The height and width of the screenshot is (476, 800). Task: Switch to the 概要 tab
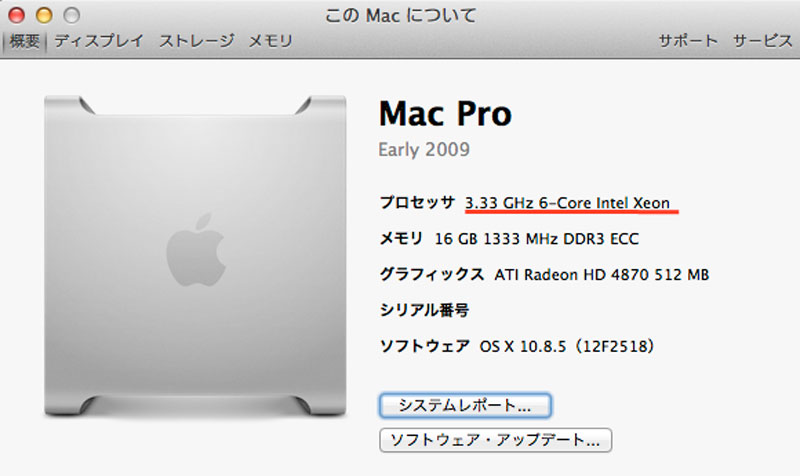coord(24,41)
